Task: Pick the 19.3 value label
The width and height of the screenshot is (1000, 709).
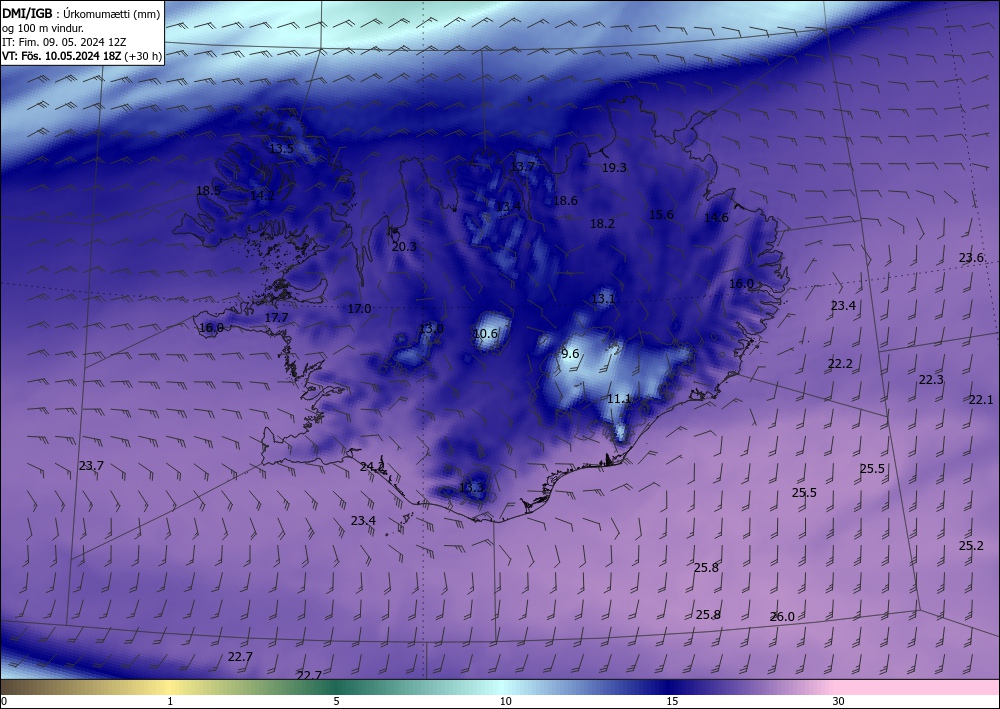Action: (x=614, y=168)
